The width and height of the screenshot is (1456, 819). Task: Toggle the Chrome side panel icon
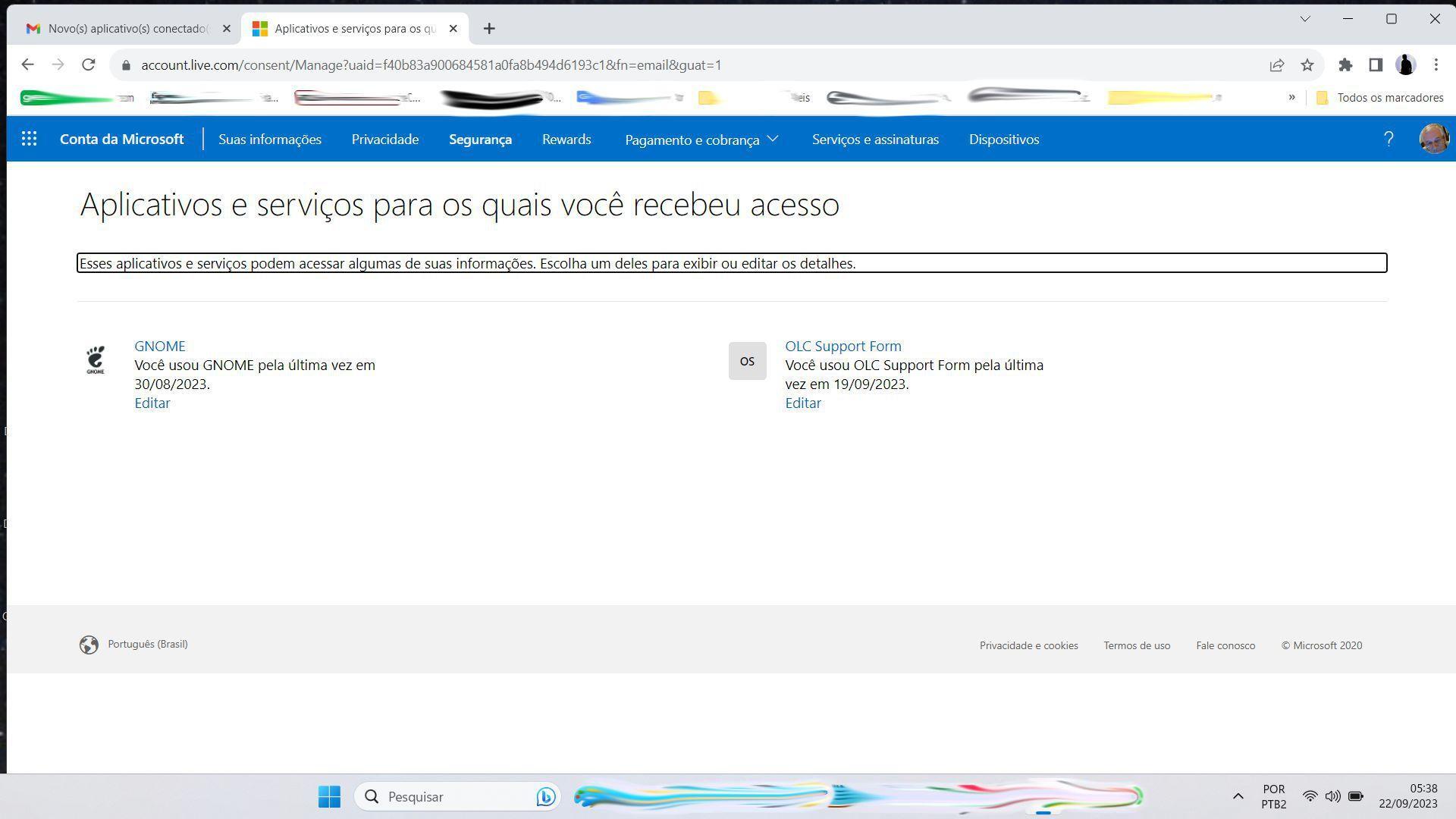(1375, 65)
